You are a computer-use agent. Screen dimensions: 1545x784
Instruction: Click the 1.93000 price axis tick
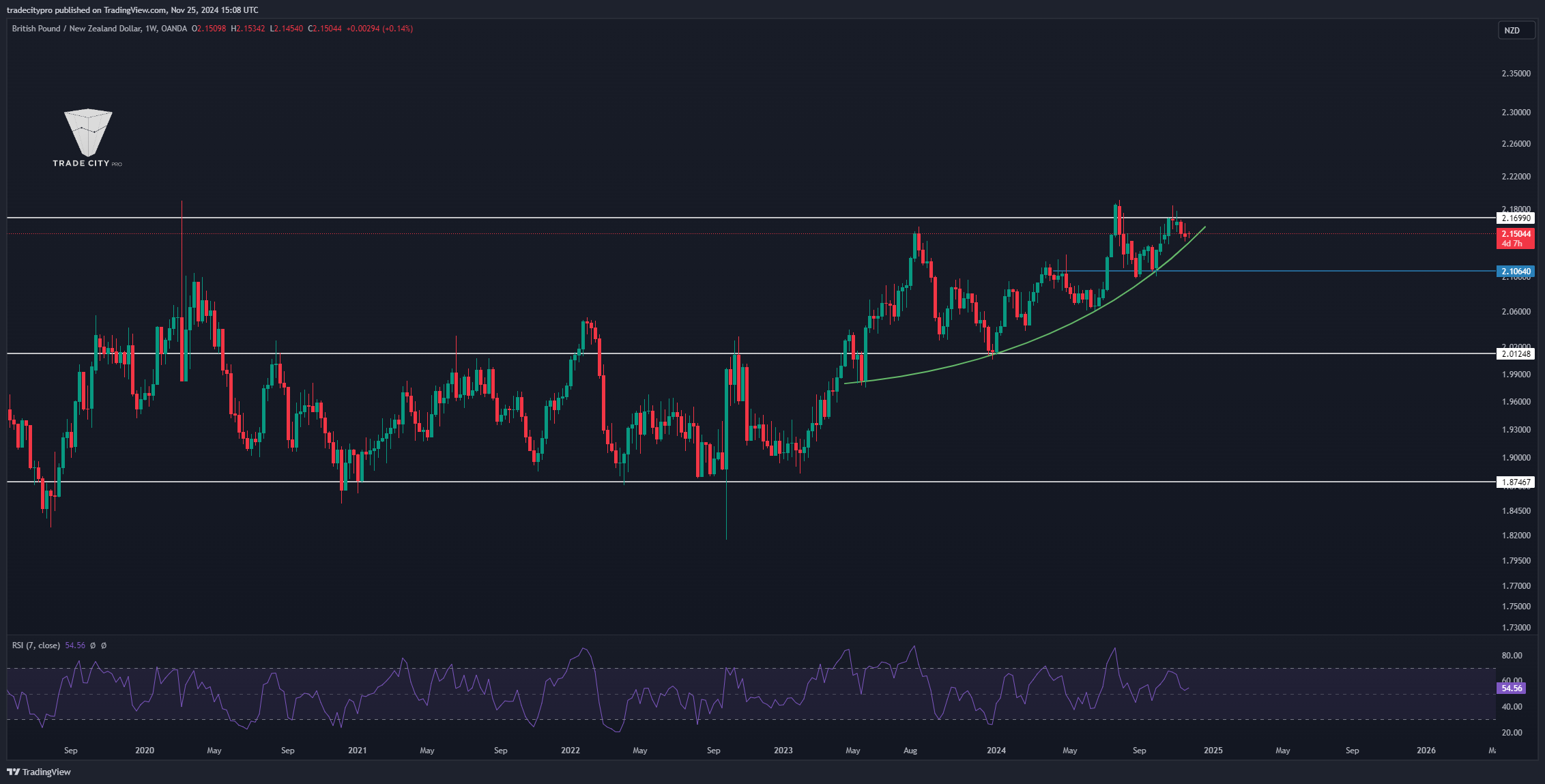click(x=1516, y=430)
